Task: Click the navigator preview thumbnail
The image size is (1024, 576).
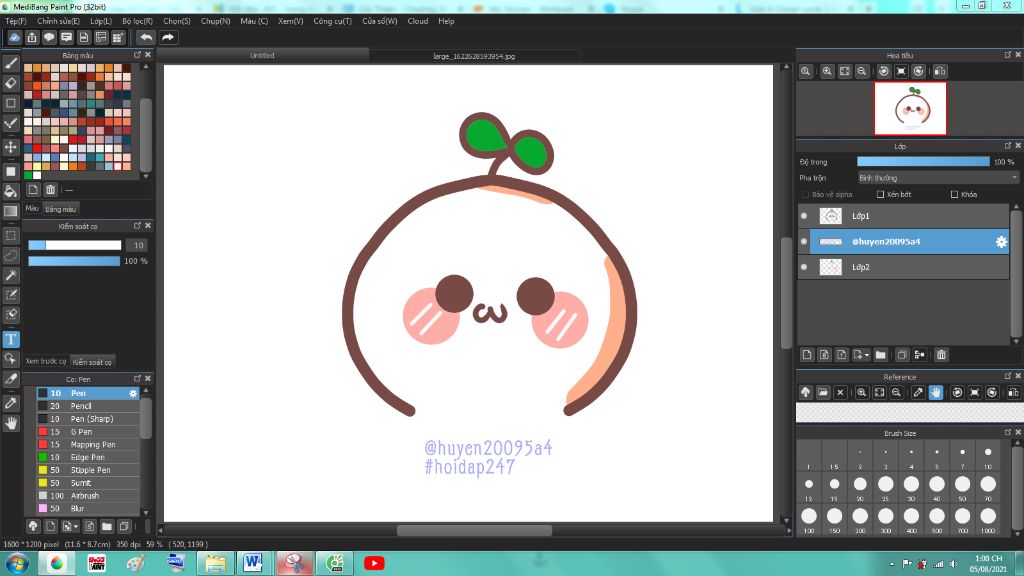Action: click(x=910, y=108)
